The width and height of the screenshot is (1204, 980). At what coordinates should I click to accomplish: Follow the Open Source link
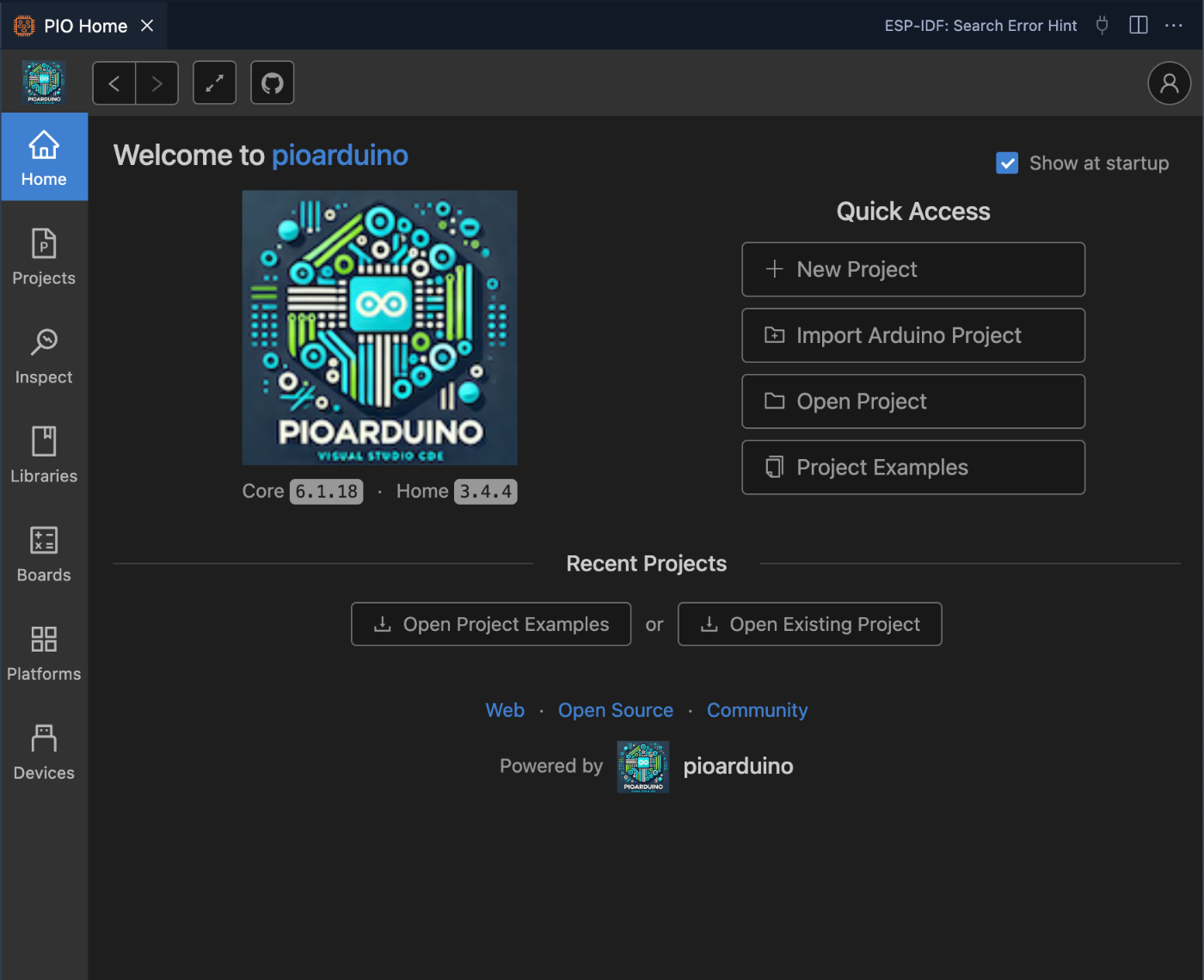616,710
